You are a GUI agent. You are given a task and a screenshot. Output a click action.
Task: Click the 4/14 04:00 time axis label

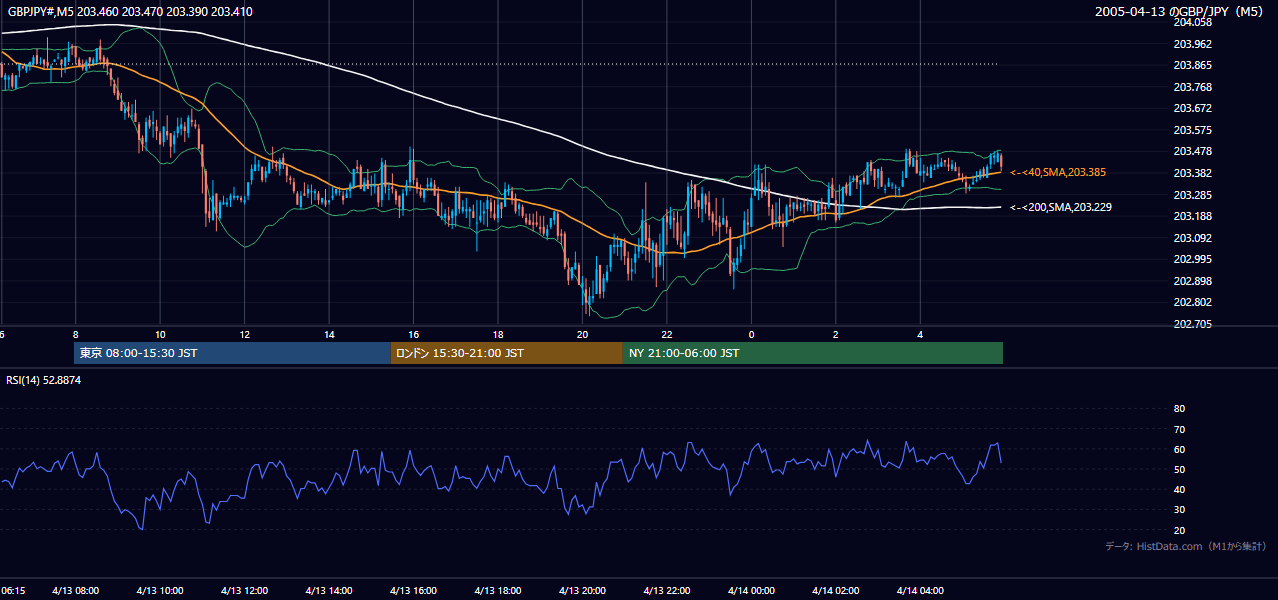[920, 591]
